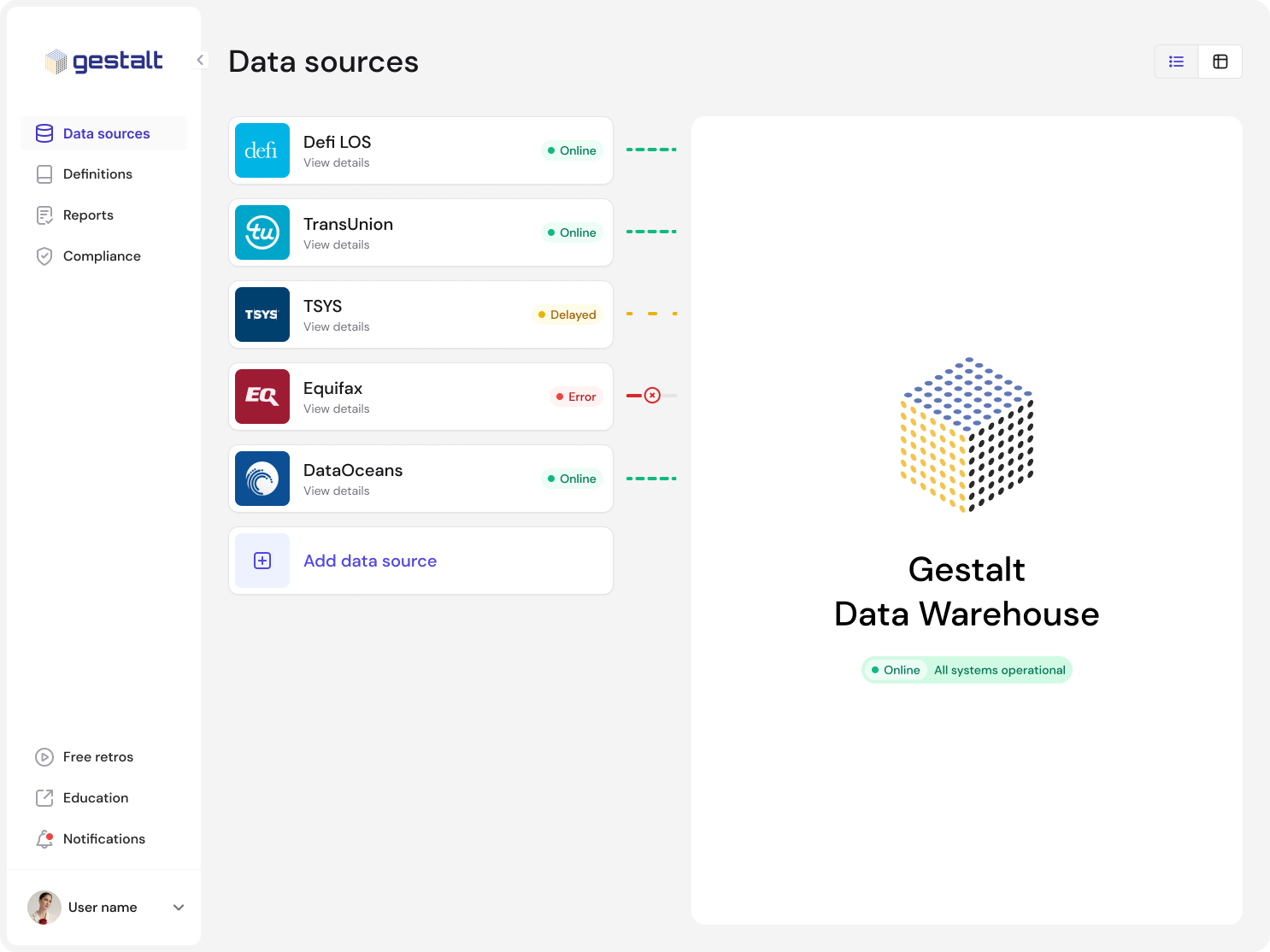Click the Defi LOS logo tile
1270x952 pixels.
[x=262, y=150]
